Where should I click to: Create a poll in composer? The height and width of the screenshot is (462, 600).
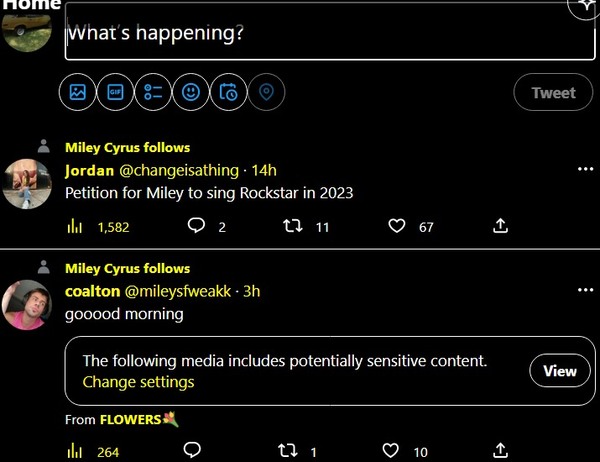[153, 93]
